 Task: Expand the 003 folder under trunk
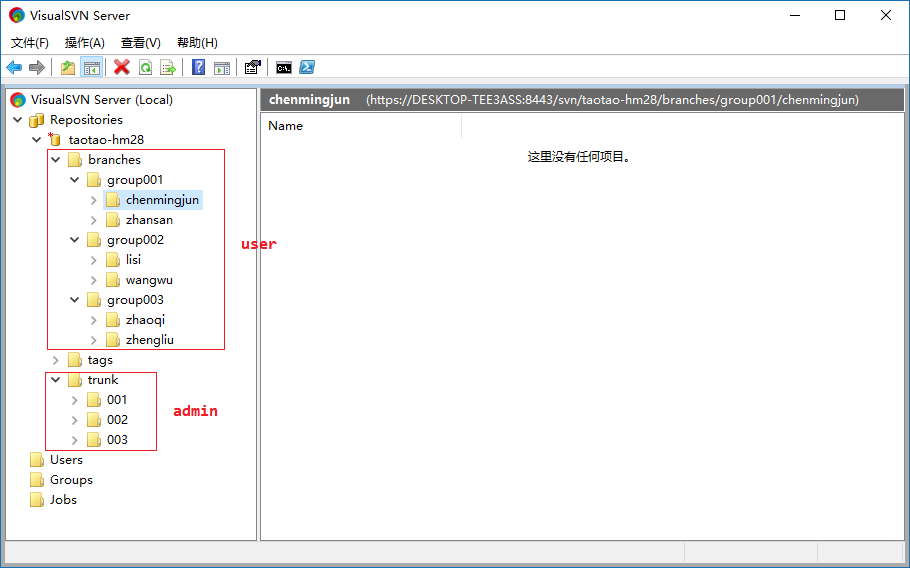[75, 440]
